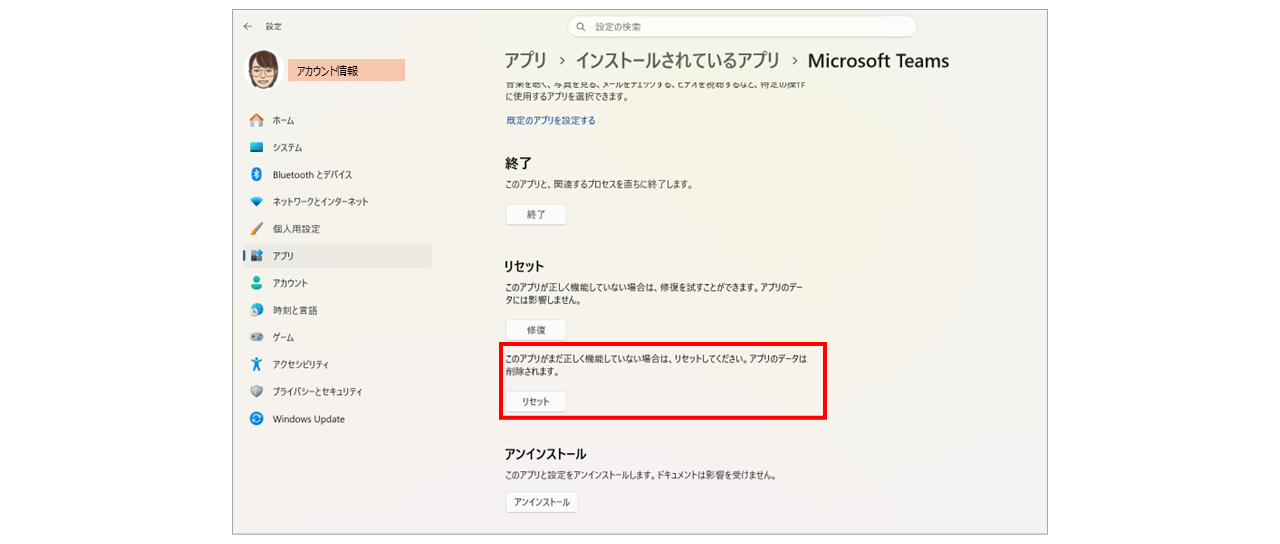Open Bluetooth とデバイス settings
This screenshot has width=1280, height=544.
[312, 174]
